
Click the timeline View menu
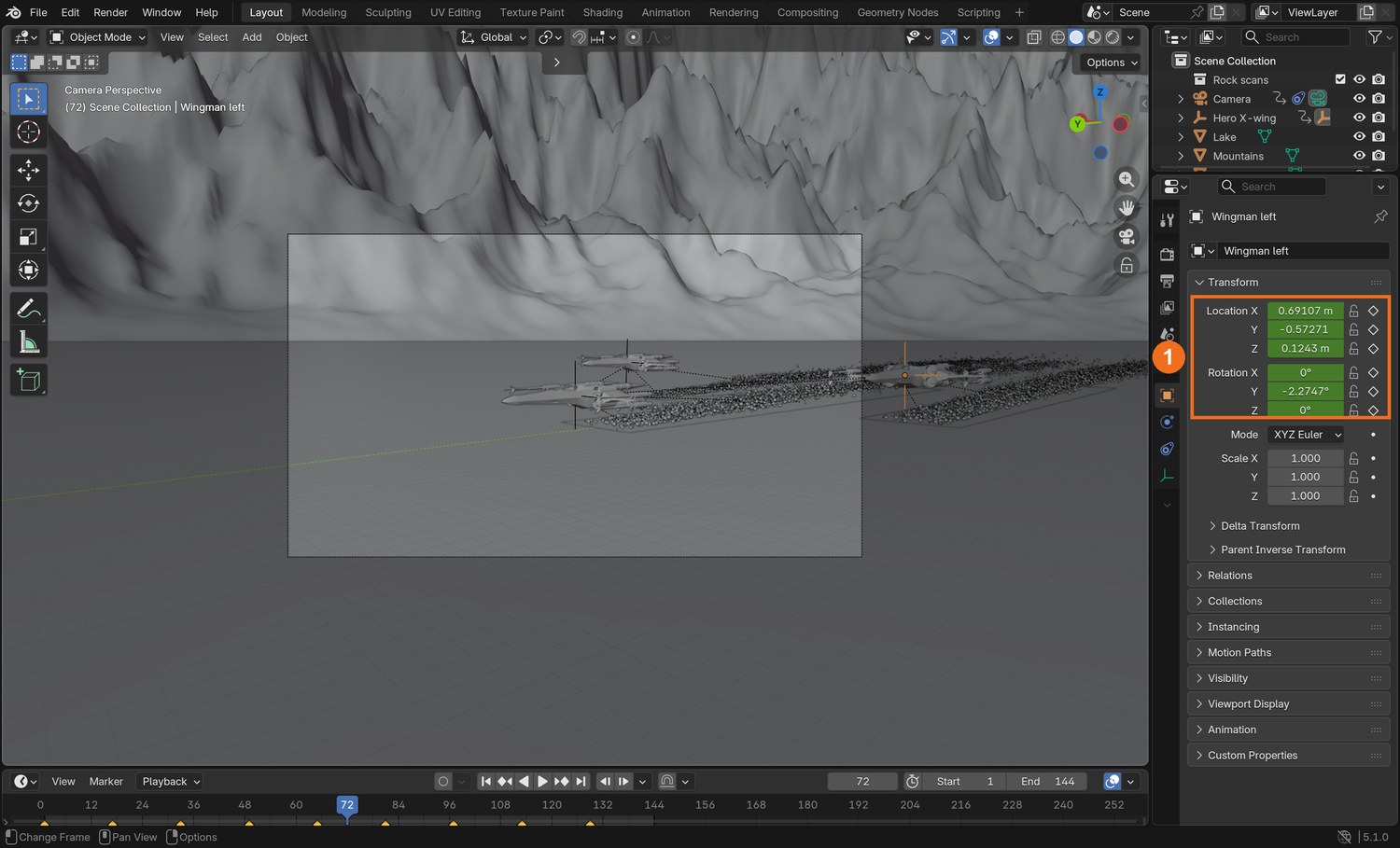point(63,782)
